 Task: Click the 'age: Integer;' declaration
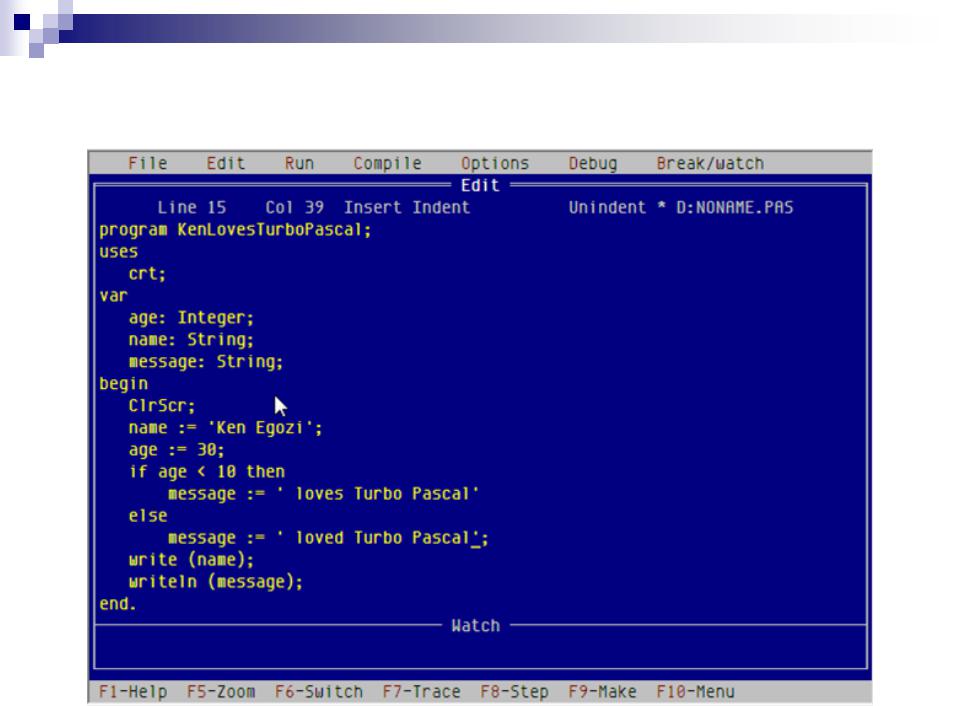tap(192, 318)
